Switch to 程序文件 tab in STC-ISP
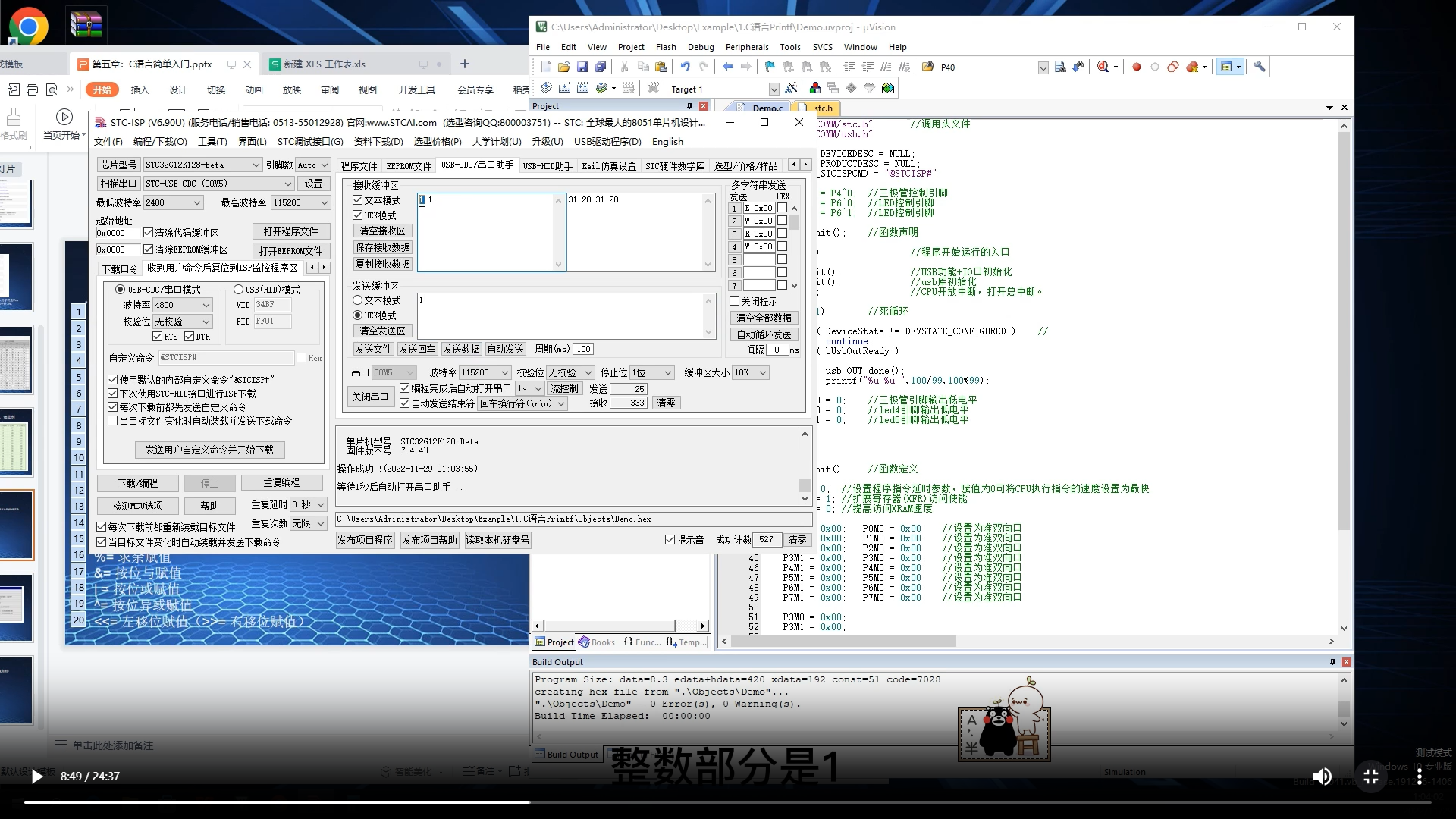This screenshot has width=1456, height=819. tap(359, 166)
